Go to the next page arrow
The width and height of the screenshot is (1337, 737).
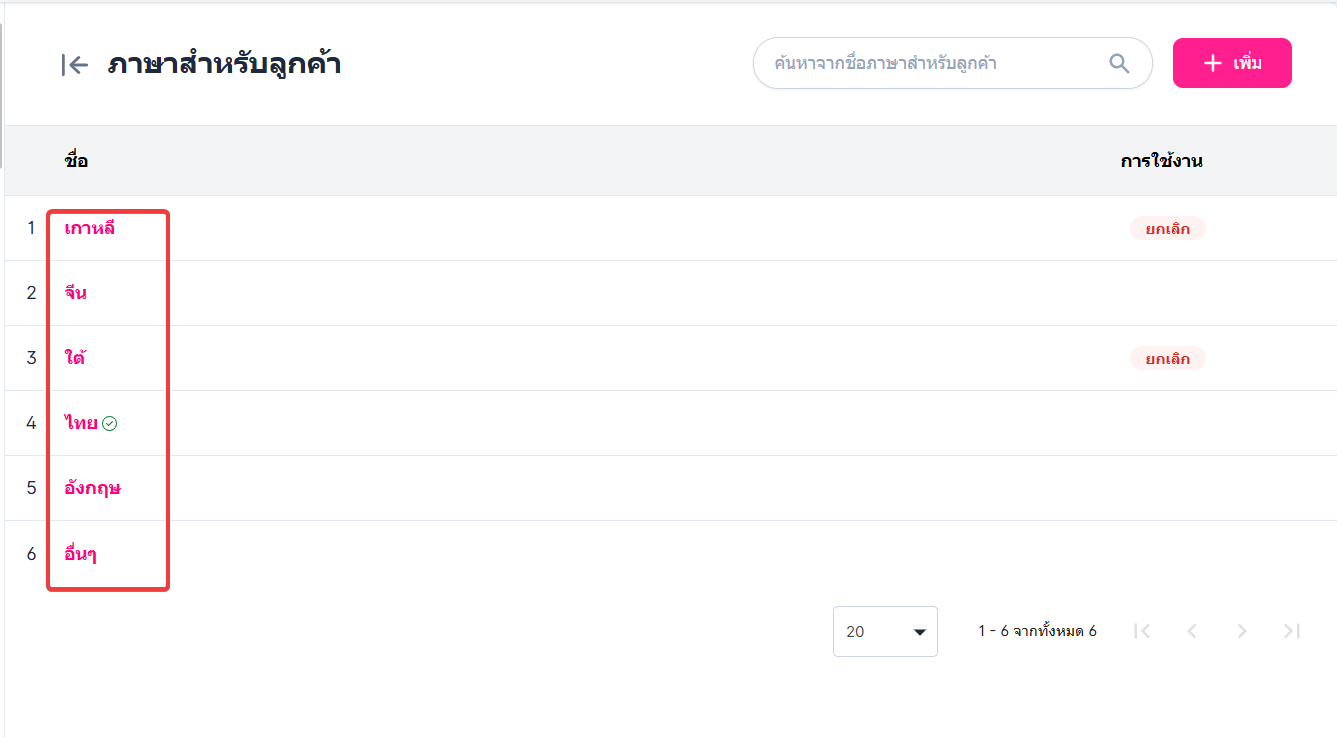click(x=1242, y=631)
